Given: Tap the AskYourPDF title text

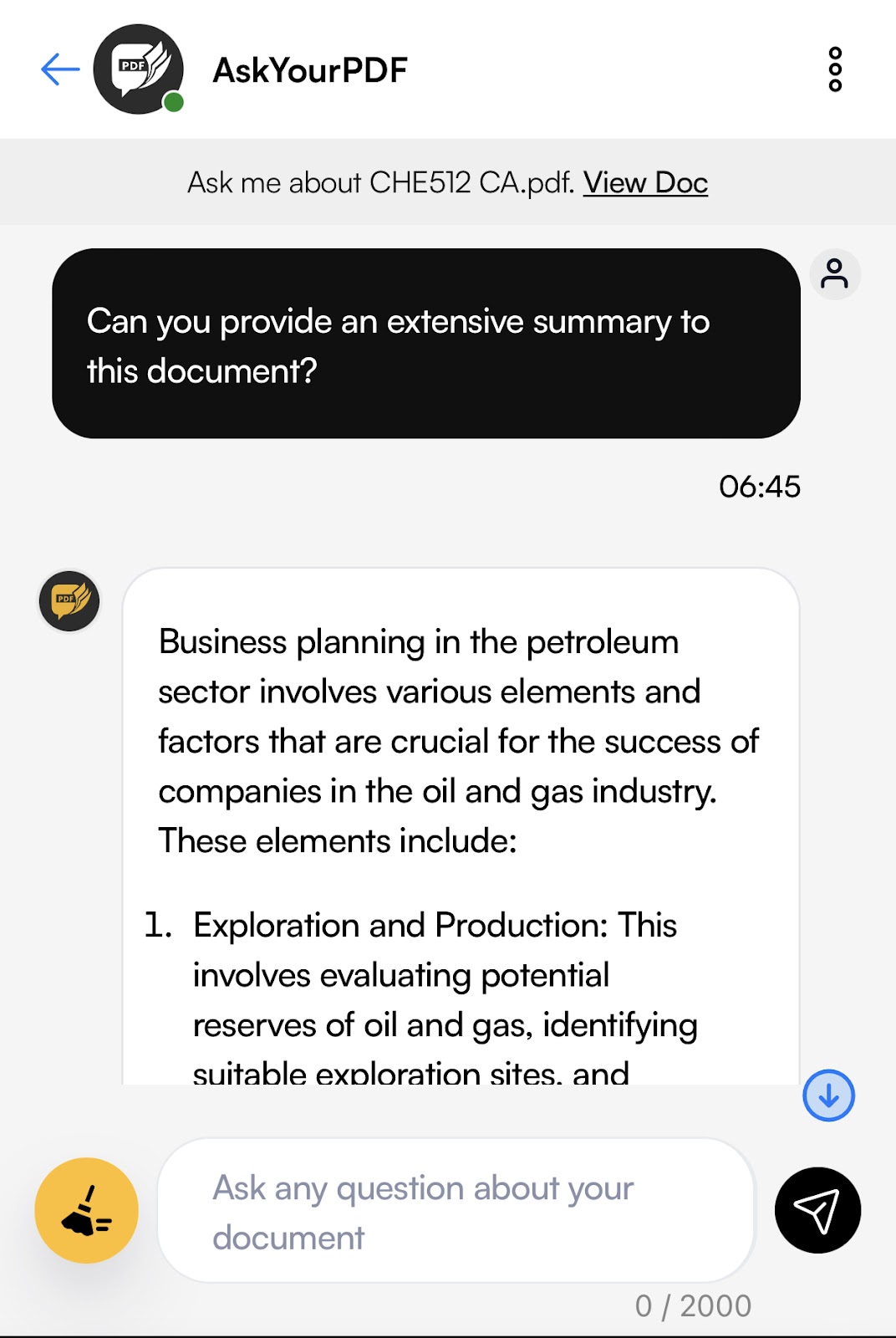Looking at the screenshot, I should click(x=310, y=70).
